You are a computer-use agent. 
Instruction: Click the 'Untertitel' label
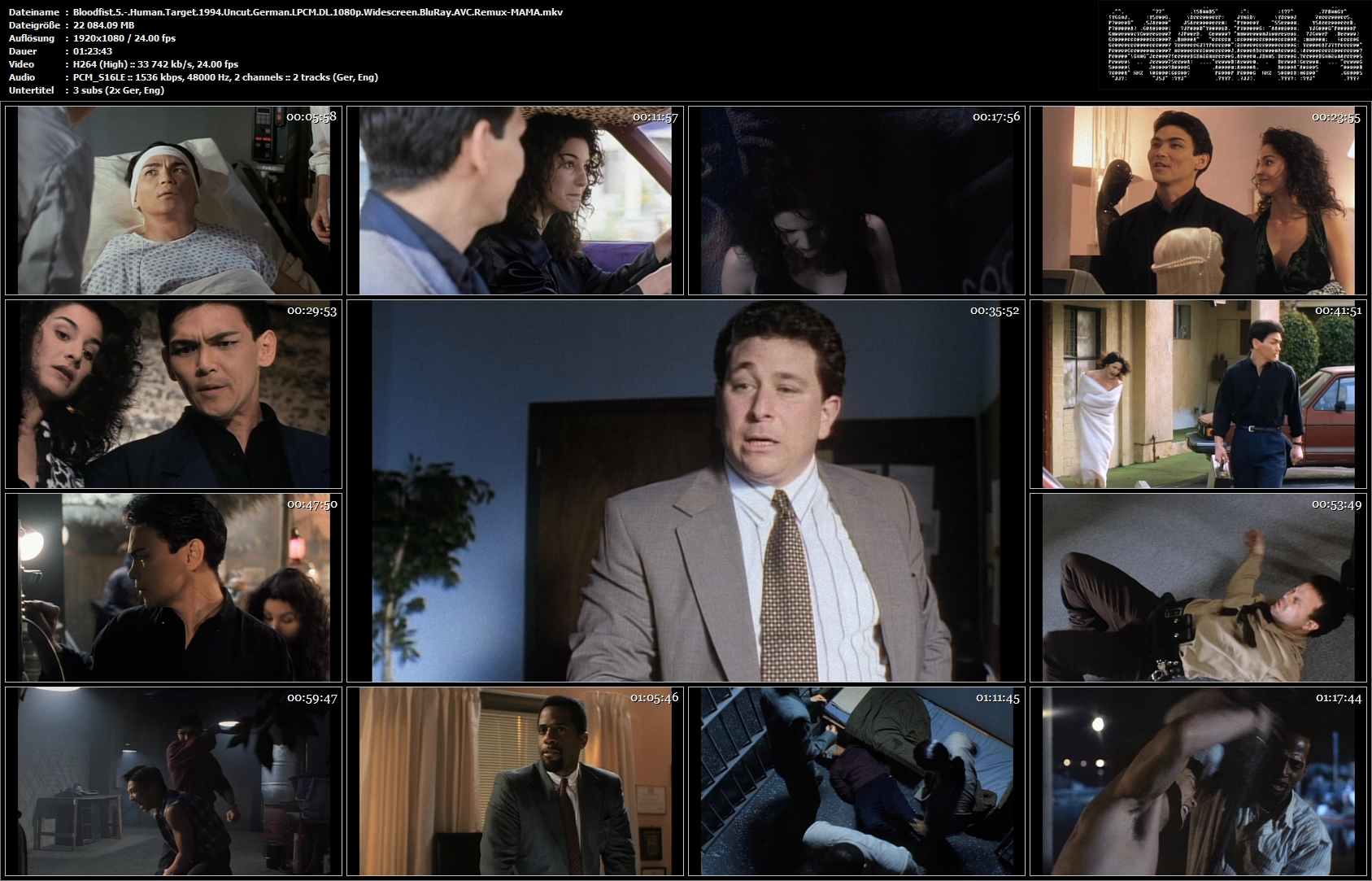click(x=32, y=90)
